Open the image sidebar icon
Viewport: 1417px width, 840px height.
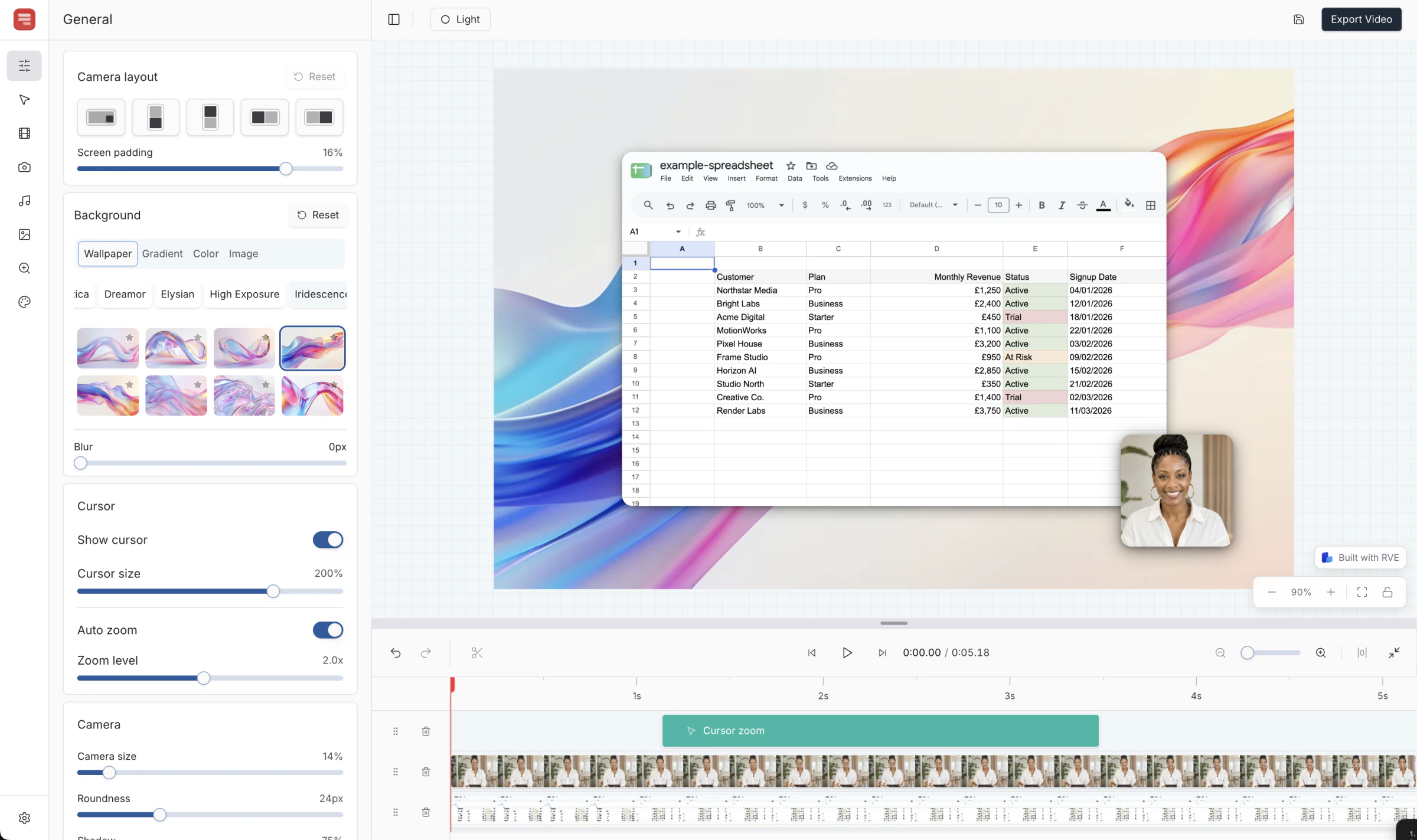24,234
